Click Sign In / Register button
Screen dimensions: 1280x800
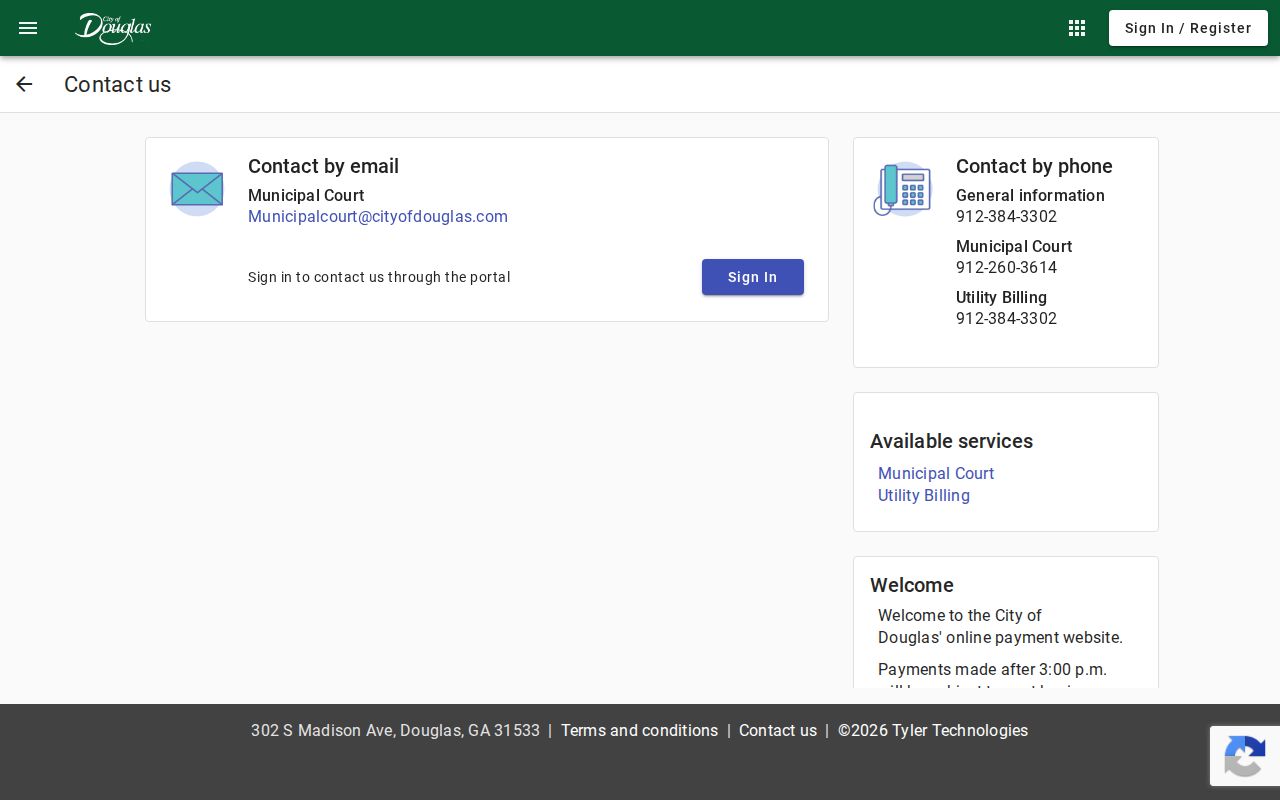pos(1188,28)
